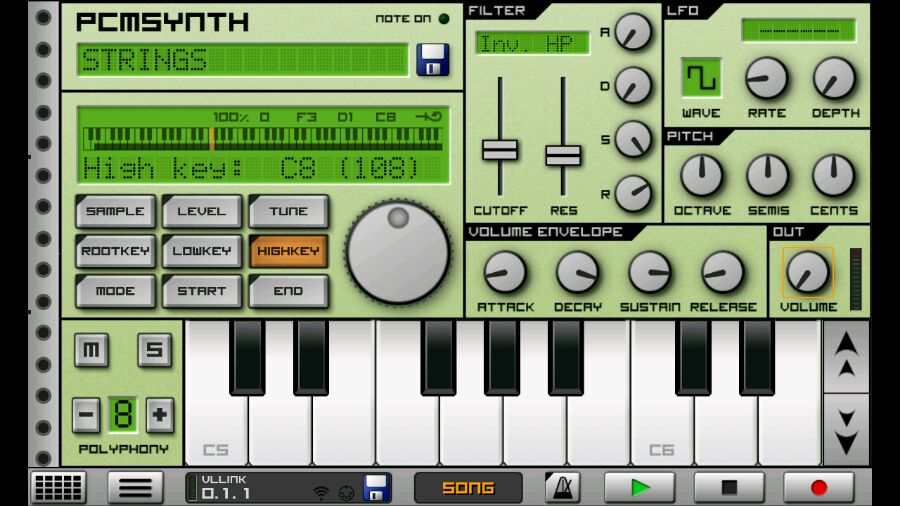The image size is (900, 506).
Task: Click the output VOLUME knob
Action: coord(808,273)
